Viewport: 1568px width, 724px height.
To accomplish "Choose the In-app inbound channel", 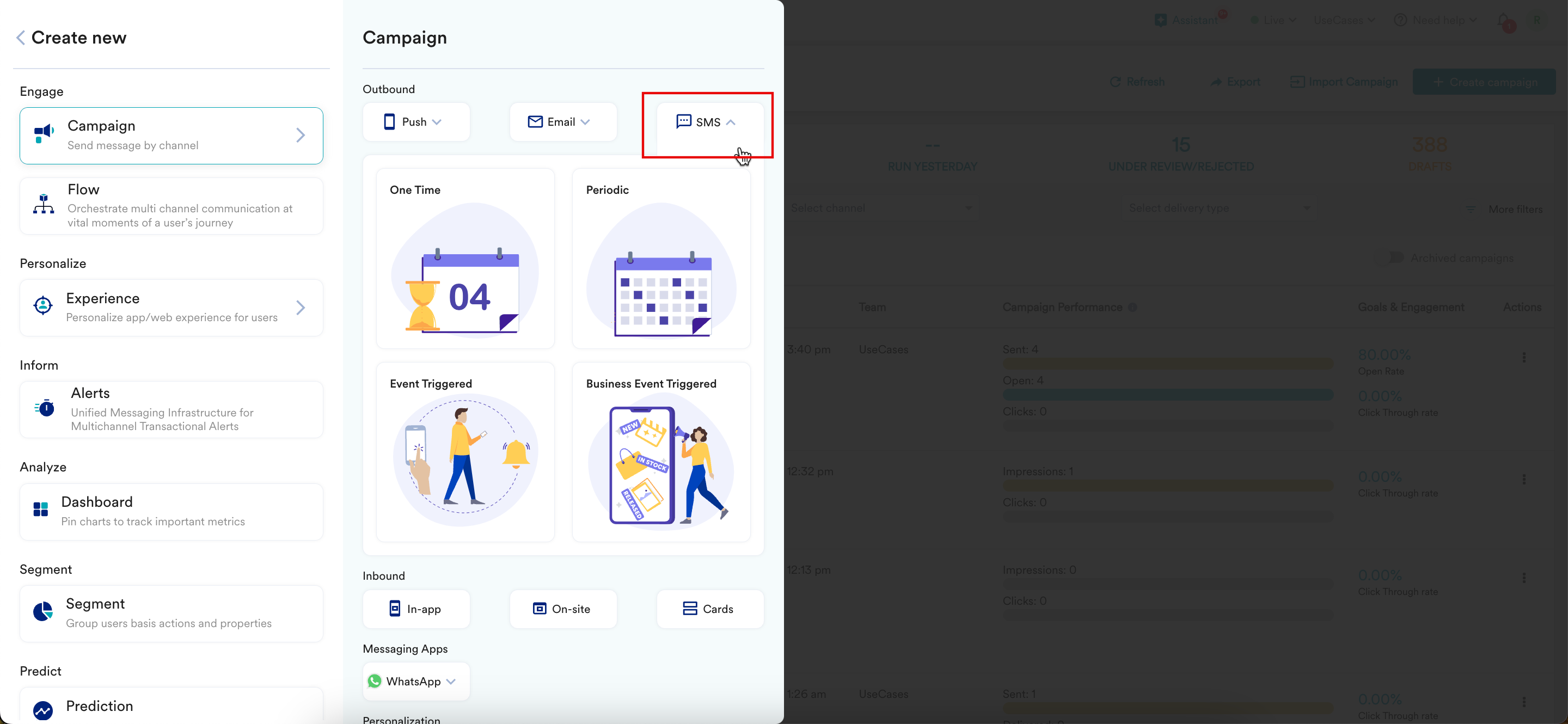I will (416, 609).
